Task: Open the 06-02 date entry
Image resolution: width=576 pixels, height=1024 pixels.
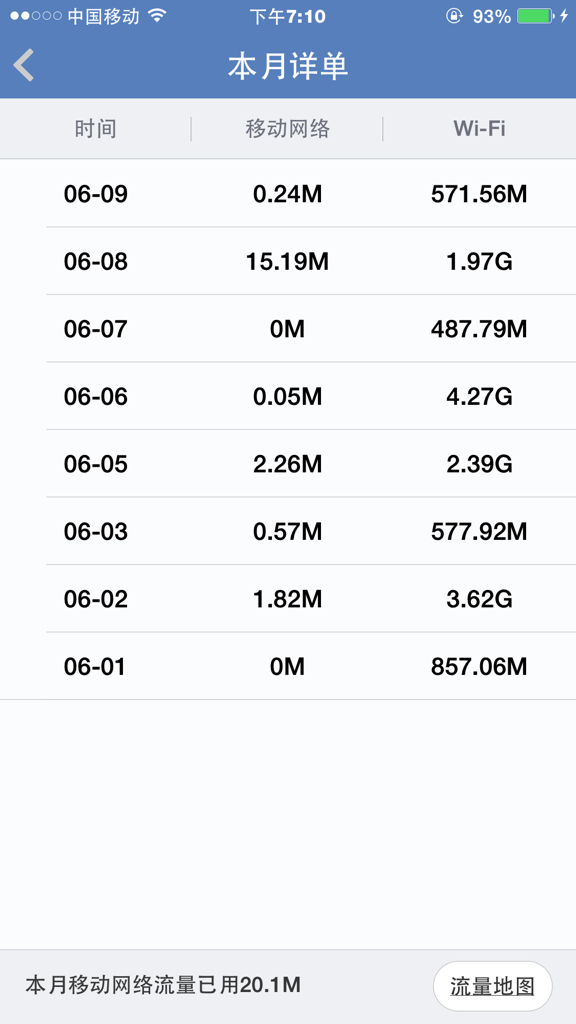Action: 95,599
